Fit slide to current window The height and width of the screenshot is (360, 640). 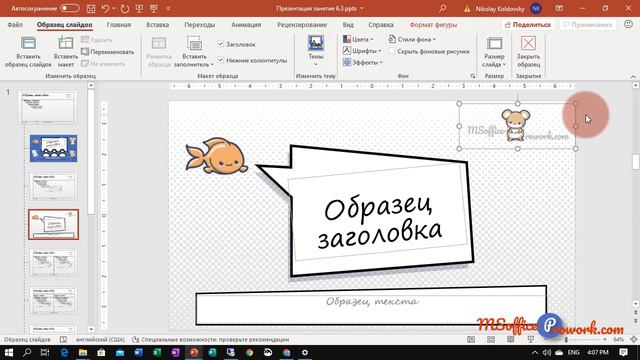click(x=634, y=340)
